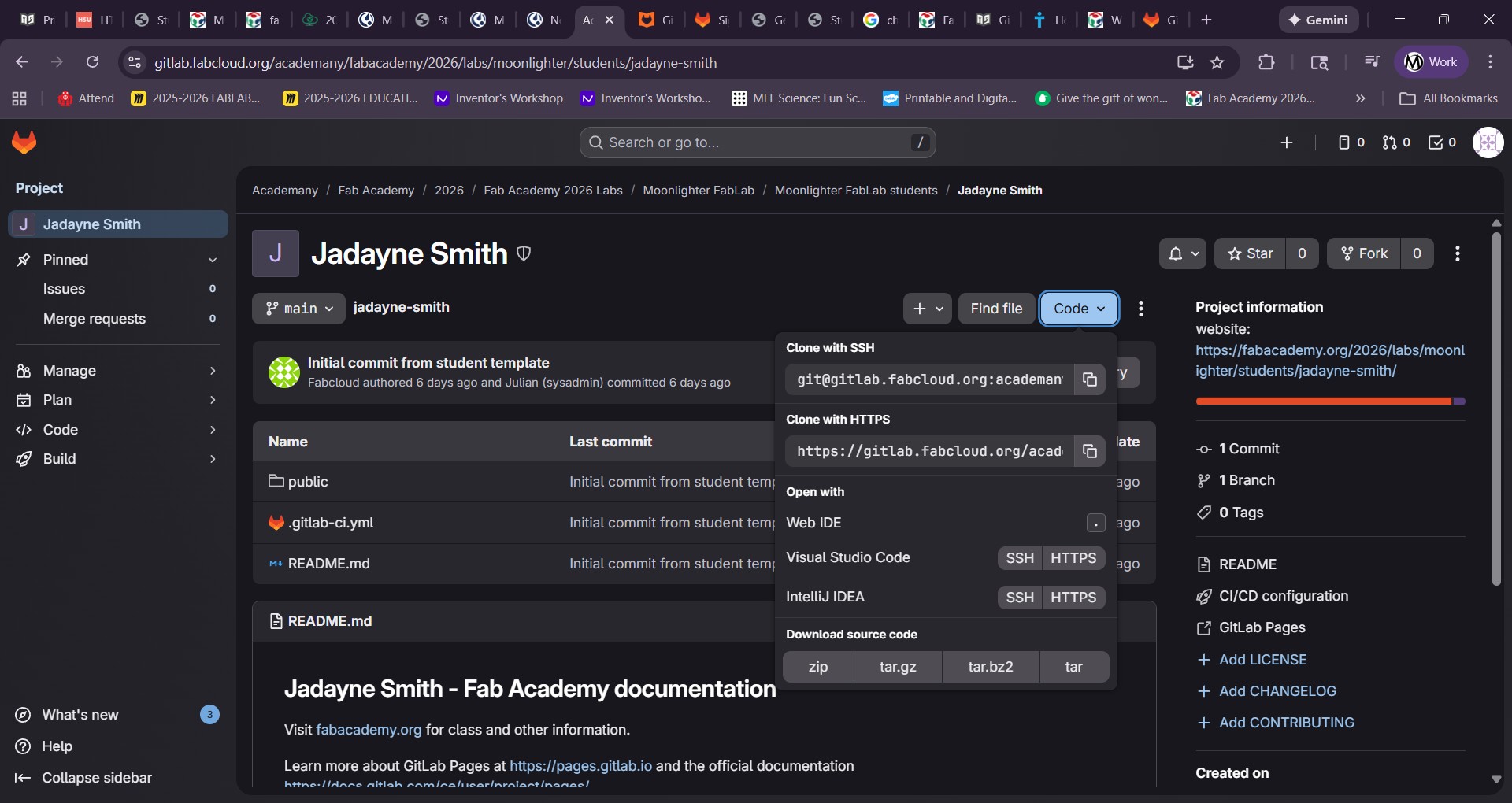The width and height of the screenshot is (1512, 803).
Task: Click the browser address bar URL
Action: coord(435,62)
